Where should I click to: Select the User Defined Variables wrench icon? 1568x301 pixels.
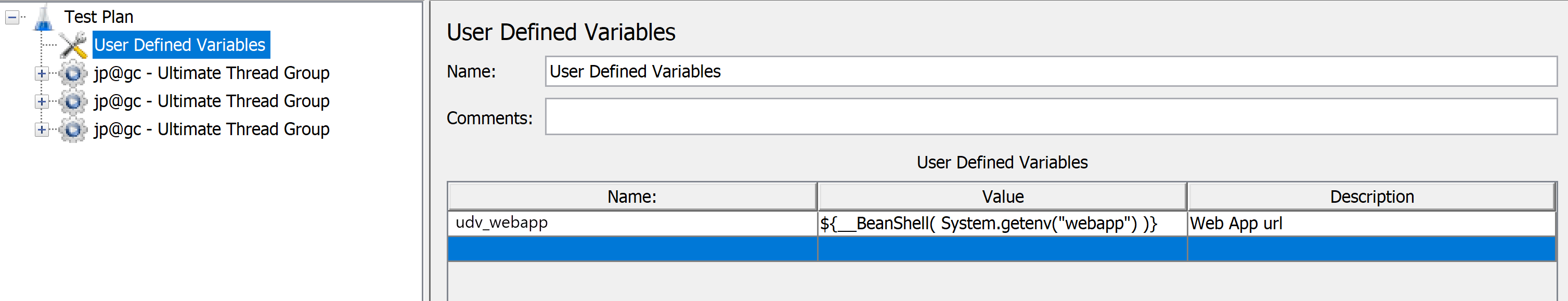tap(73, 44)
